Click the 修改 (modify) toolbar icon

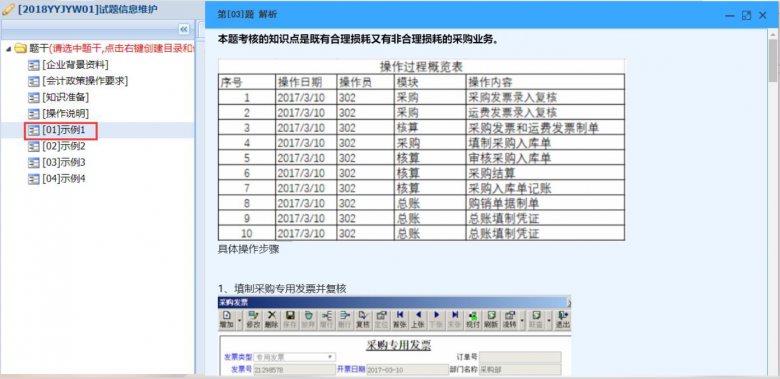pos(253,319)
